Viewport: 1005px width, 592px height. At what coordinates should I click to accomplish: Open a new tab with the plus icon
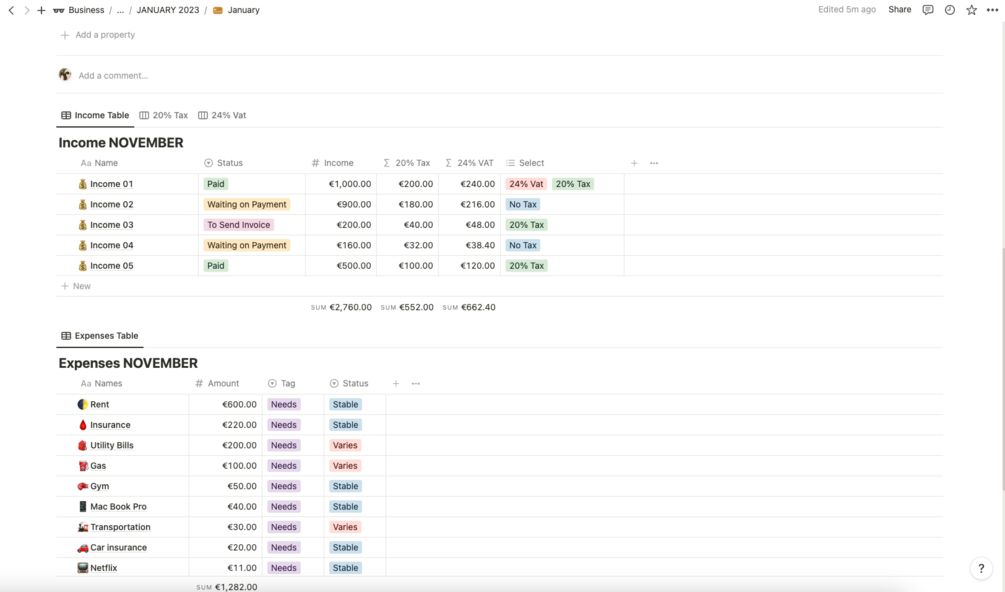(x=41, y=10)
